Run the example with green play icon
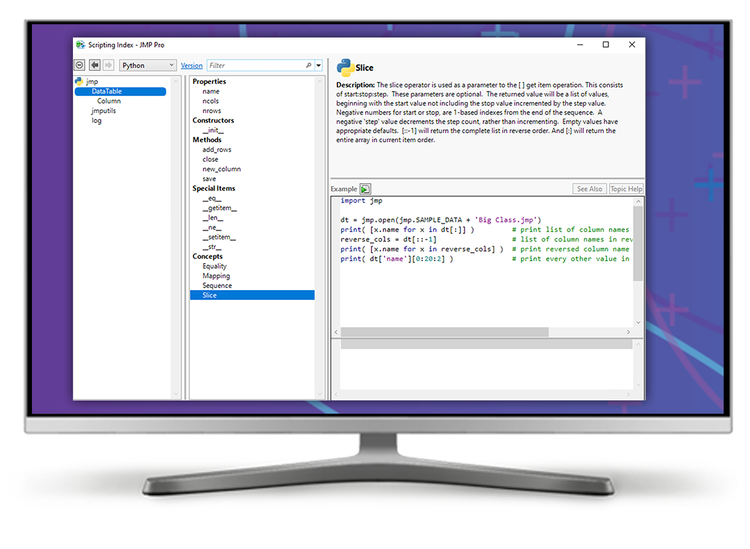Screen dimensions: 750x549 [365, 189]
